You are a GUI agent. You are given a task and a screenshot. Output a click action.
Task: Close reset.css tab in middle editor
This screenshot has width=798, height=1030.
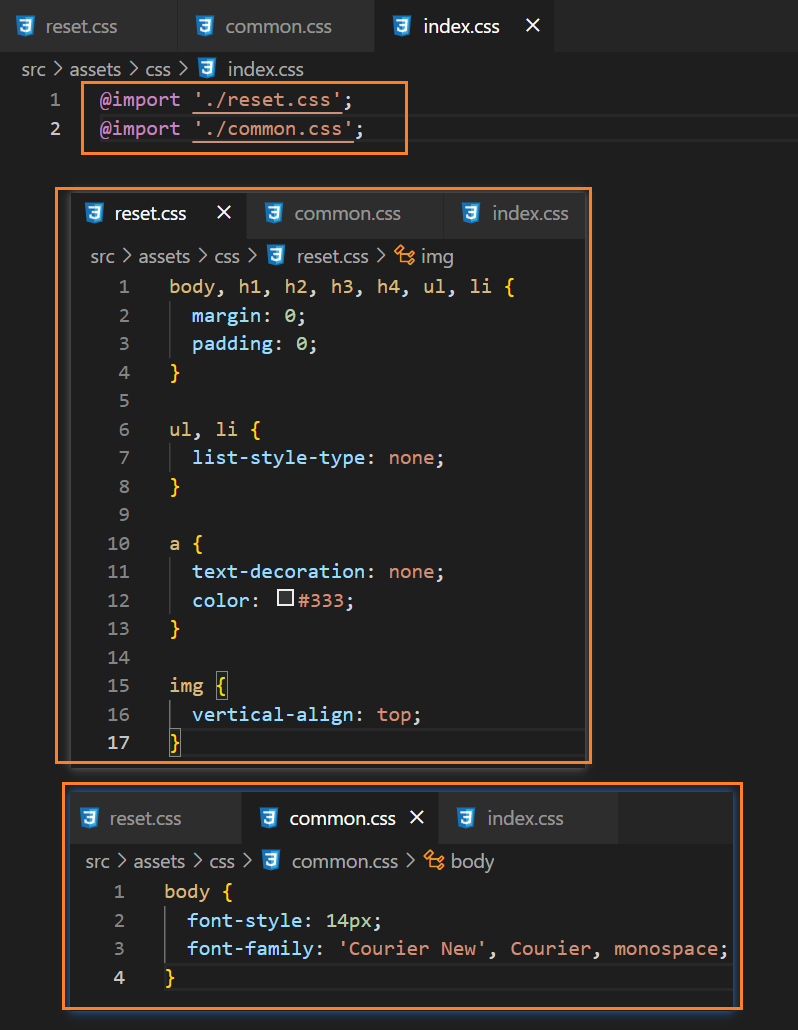[x=224, y=213]
